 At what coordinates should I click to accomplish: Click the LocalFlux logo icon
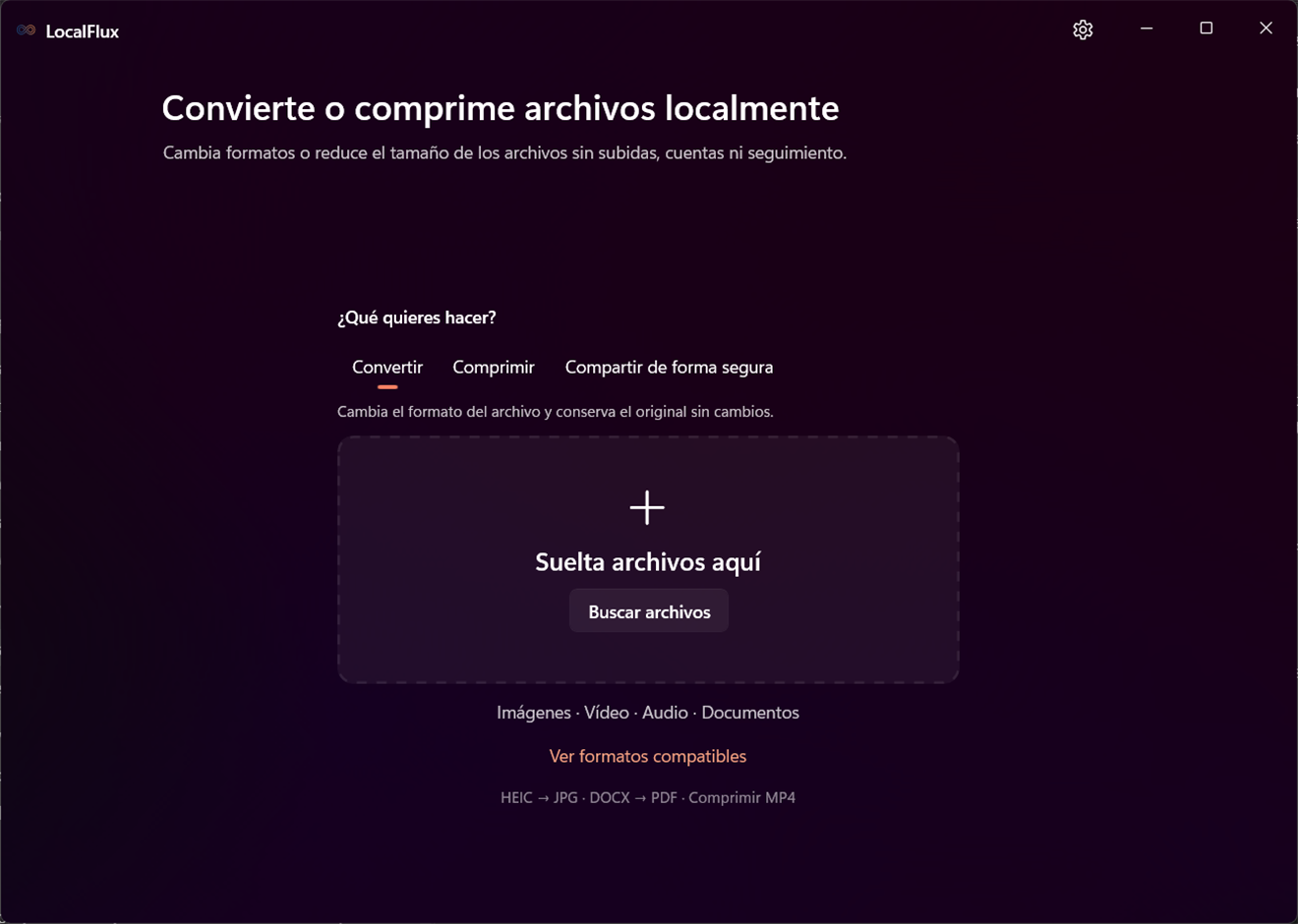tap(27, 30)
